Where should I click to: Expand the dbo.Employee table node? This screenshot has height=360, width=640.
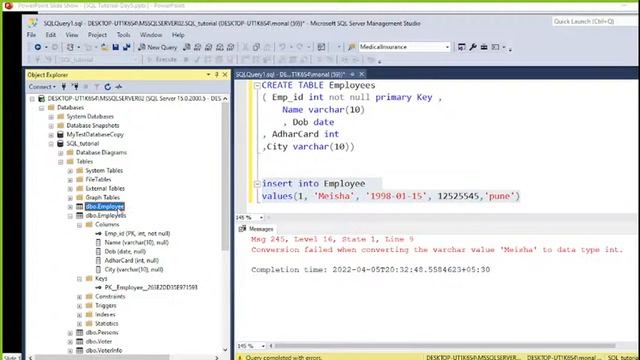tap(70, 207)
